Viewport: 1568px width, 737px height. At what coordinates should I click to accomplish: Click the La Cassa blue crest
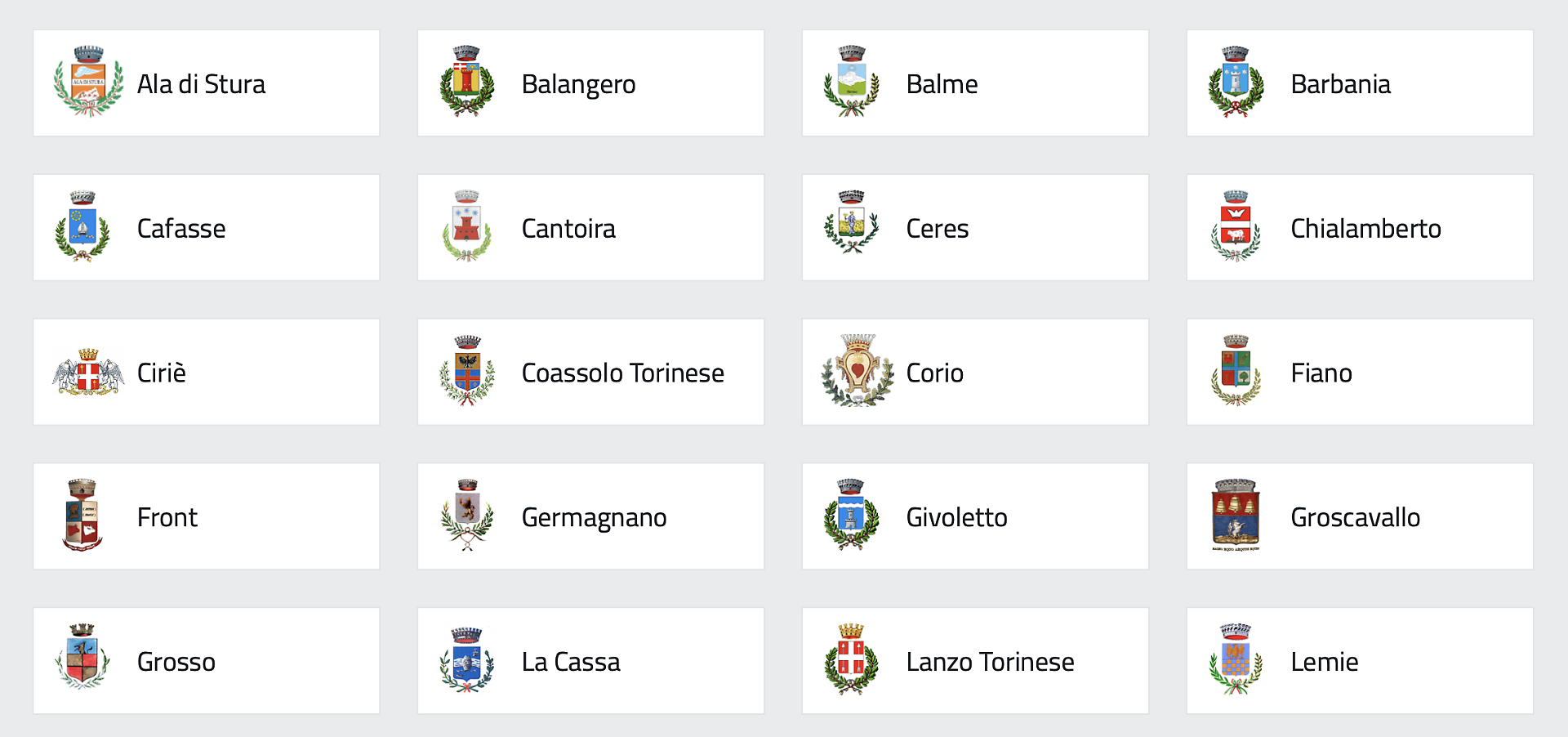click(x=466, y=660)
